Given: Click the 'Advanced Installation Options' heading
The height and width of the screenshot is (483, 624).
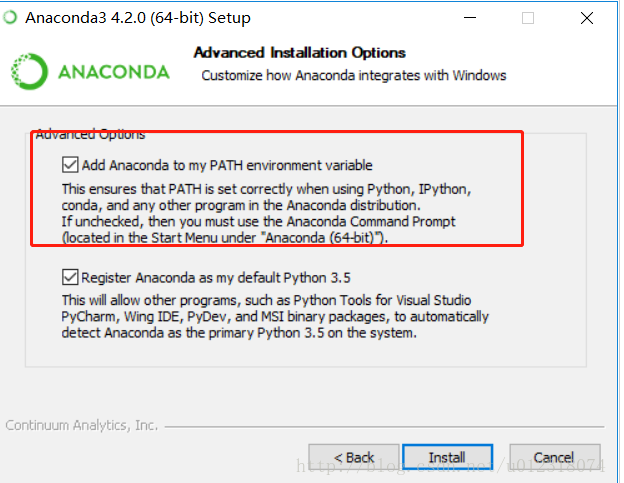Looking at the screenshot, I should [300, 53].
